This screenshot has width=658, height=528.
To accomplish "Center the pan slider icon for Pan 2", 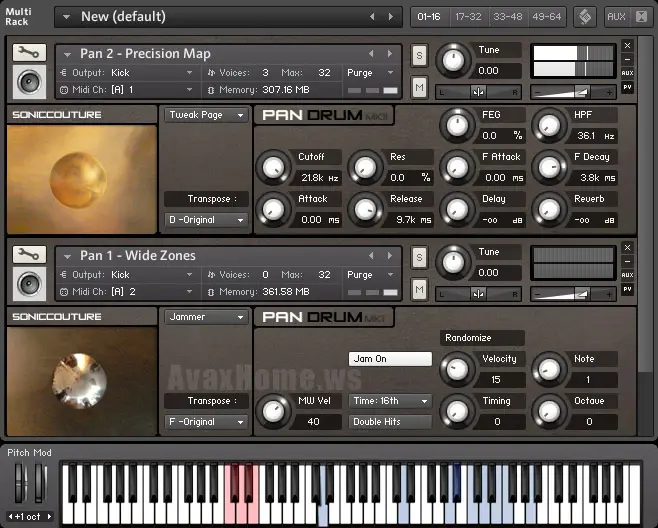I will coord(478,92).
